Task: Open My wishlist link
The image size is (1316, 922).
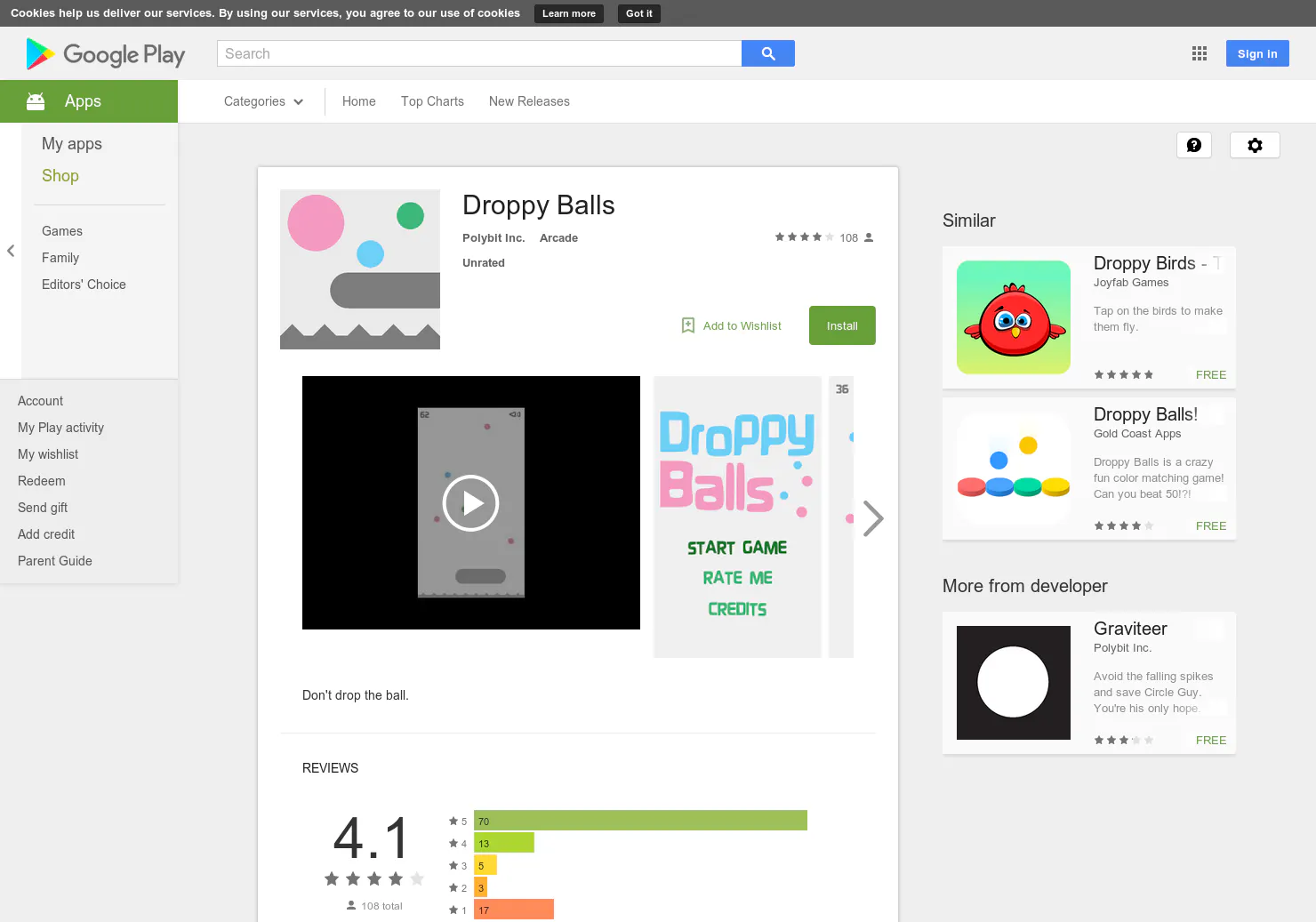Action: click(x=48, y=454)
